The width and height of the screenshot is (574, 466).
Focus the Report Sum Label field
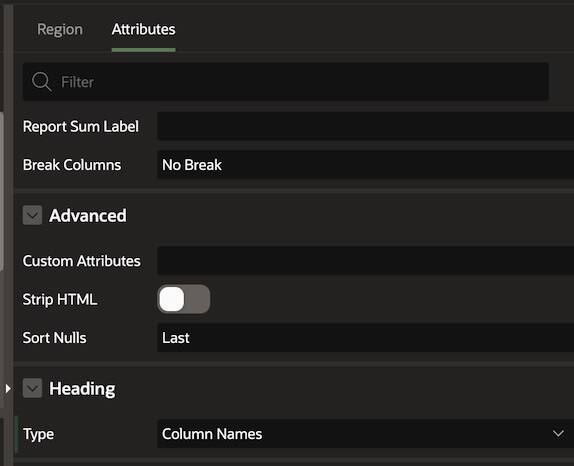tap(365, 126)
